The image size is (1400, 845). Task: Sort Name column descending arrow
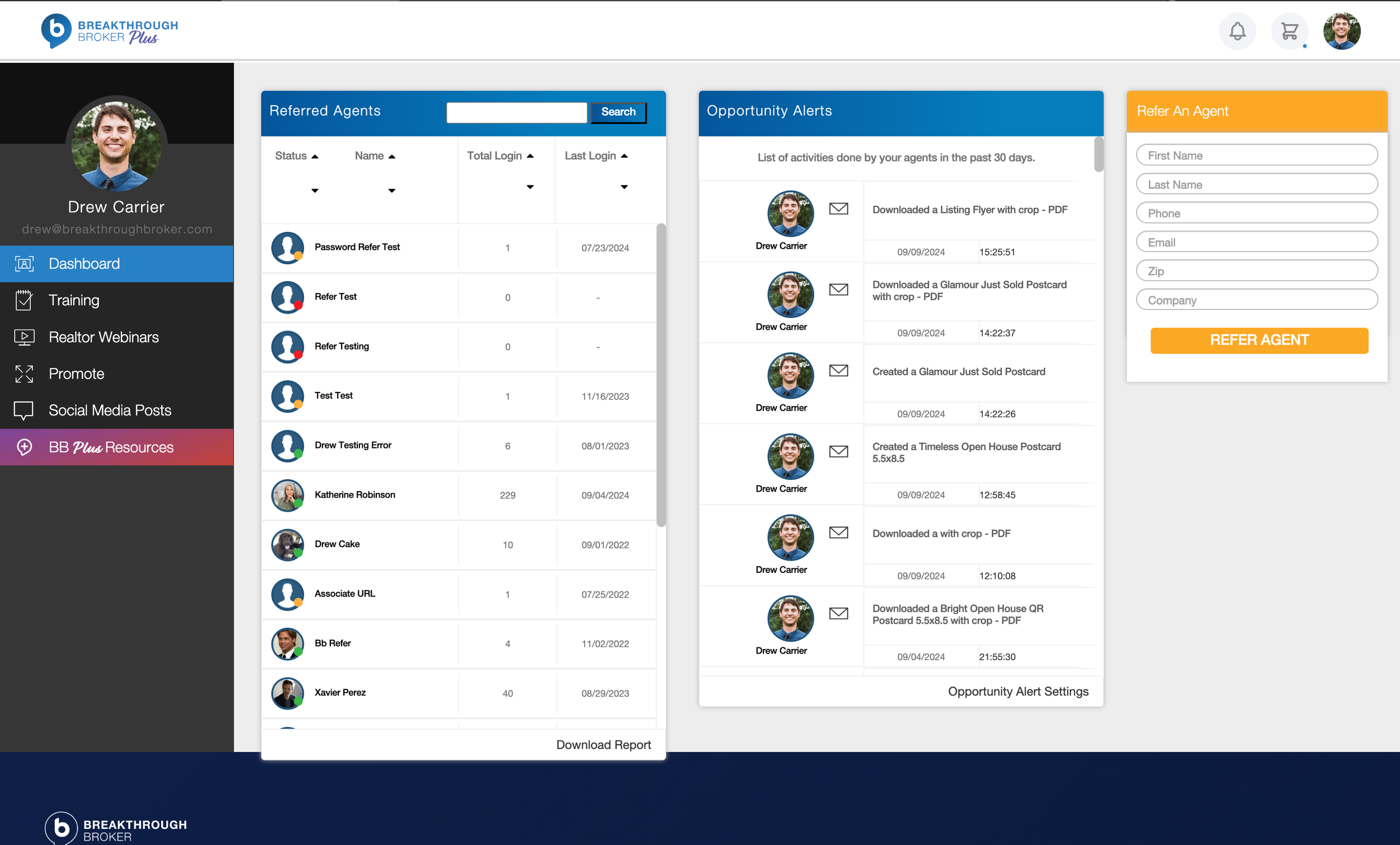click(391, 191)
